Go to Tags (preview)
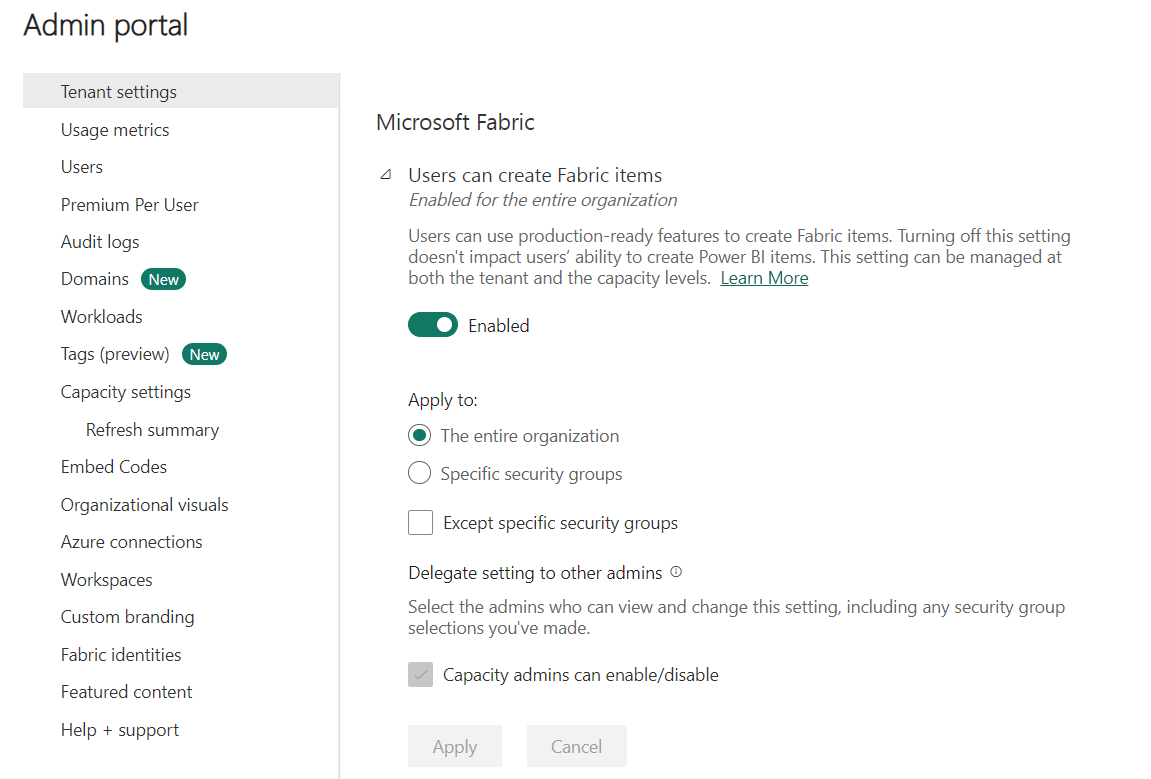 coord(115,355)
